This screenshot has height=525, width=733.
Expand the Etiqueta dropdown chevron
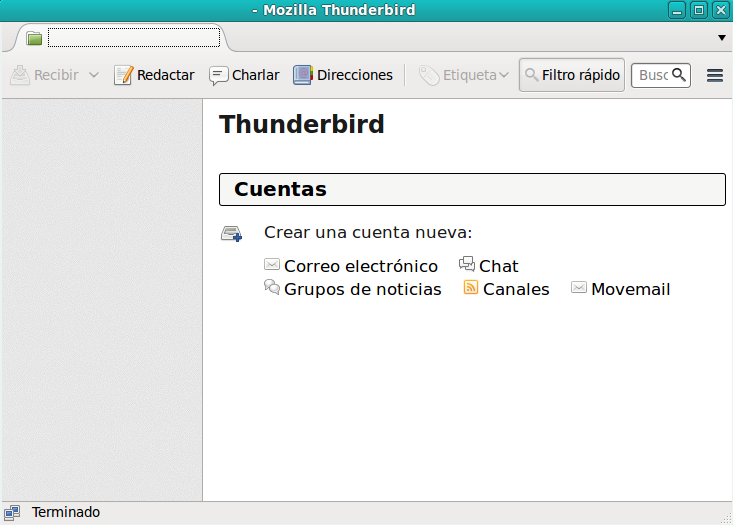click(x=503, y=75)
